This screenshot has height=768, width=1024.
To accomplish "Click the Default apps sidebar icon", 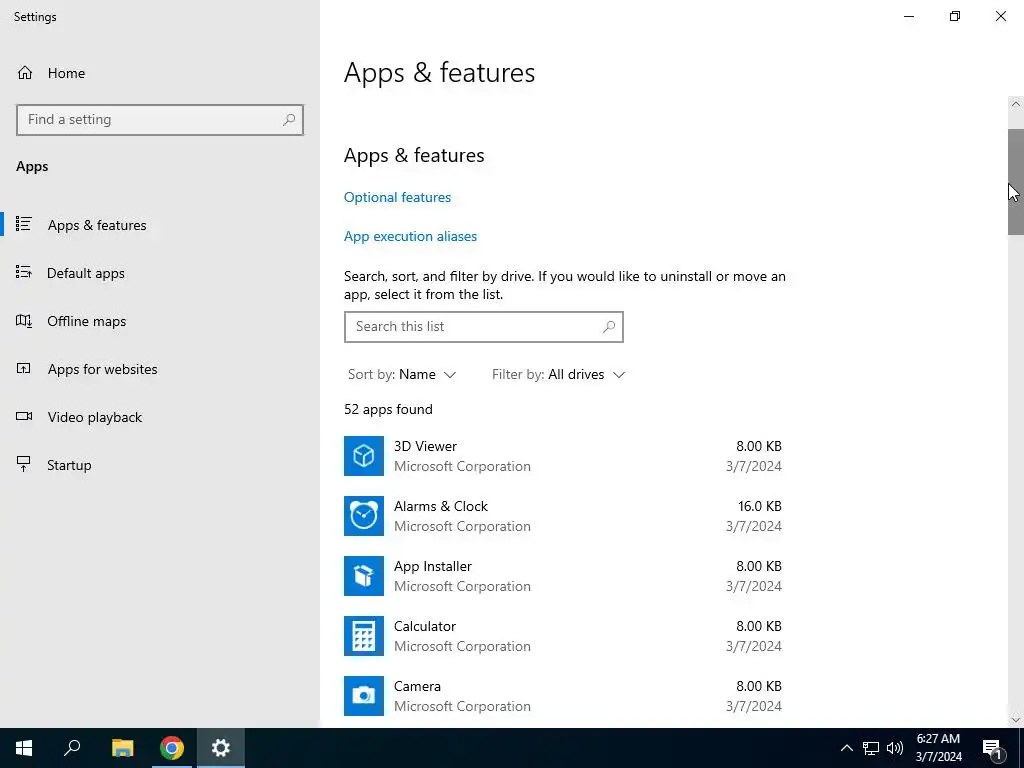I will tap(24, 272).
